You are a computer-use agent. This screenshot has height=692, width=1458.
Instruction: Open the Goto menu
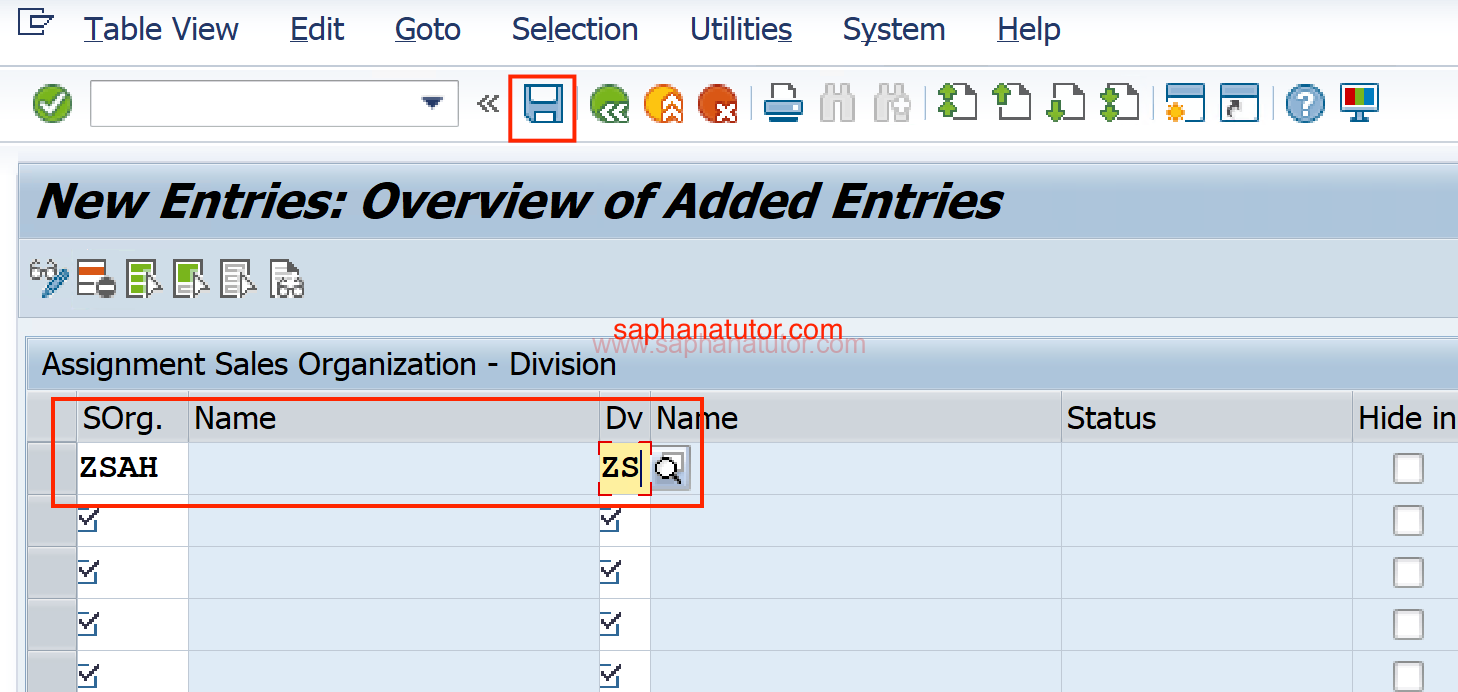pyautogui.click(x=428, y=29)
